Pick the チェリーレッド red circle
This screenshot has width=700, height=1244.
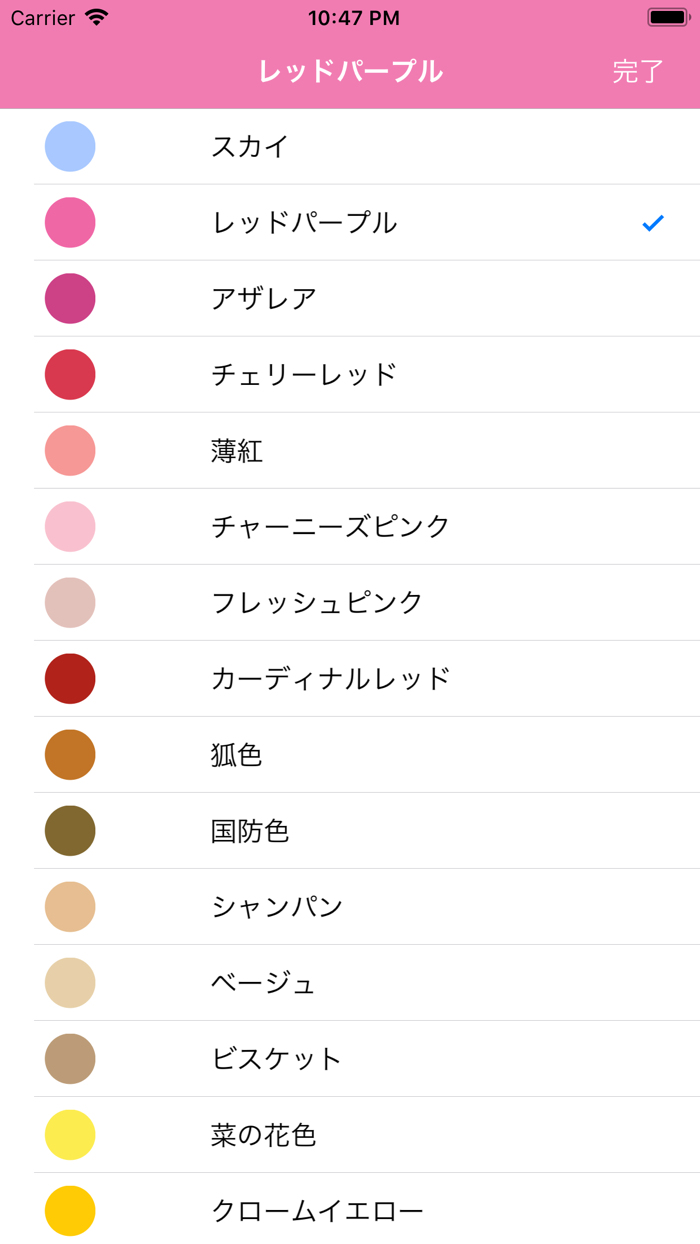click(70, 375)
